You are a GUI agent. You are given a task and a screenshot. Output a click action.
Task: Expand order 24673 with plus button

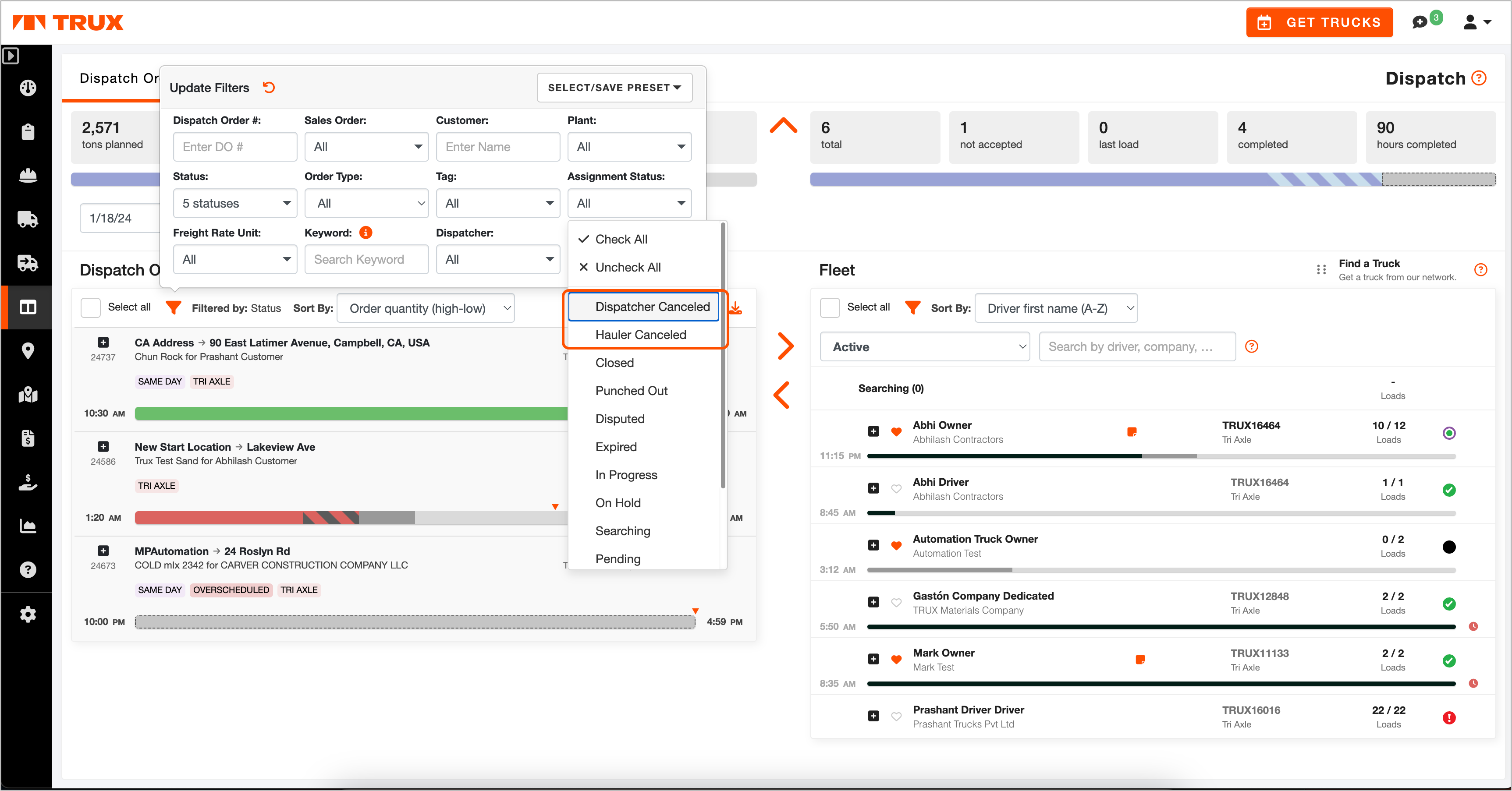pos(103,551)
